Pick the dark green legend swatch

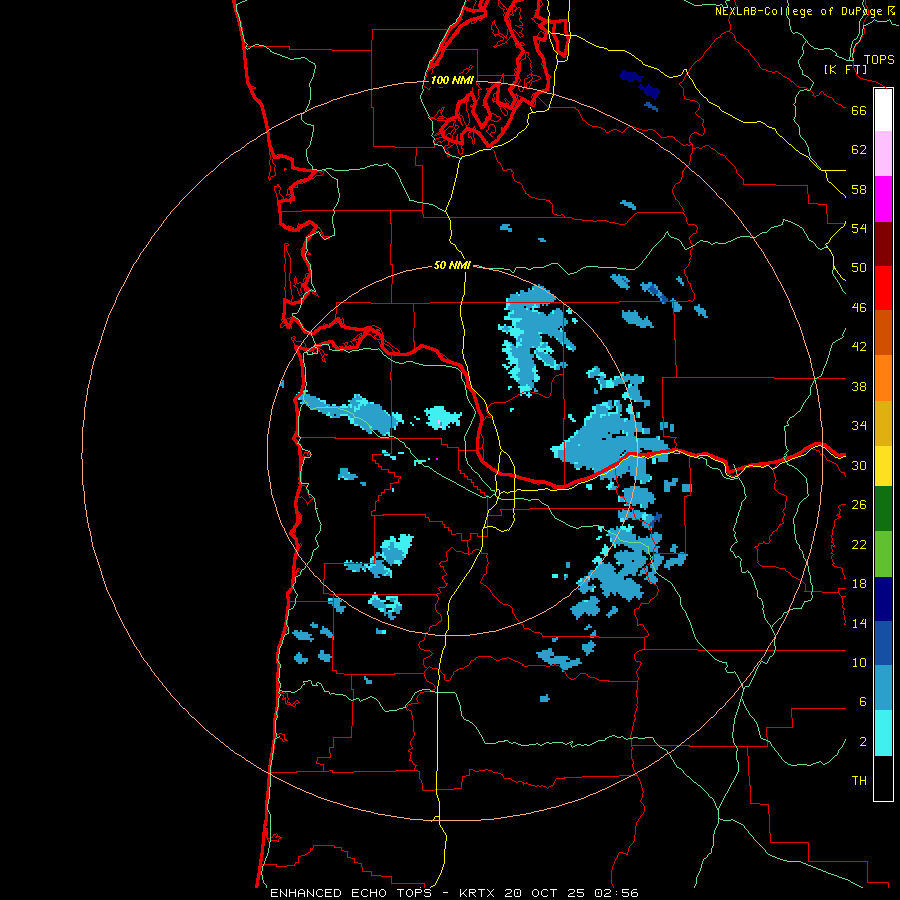tap(883, 509)
